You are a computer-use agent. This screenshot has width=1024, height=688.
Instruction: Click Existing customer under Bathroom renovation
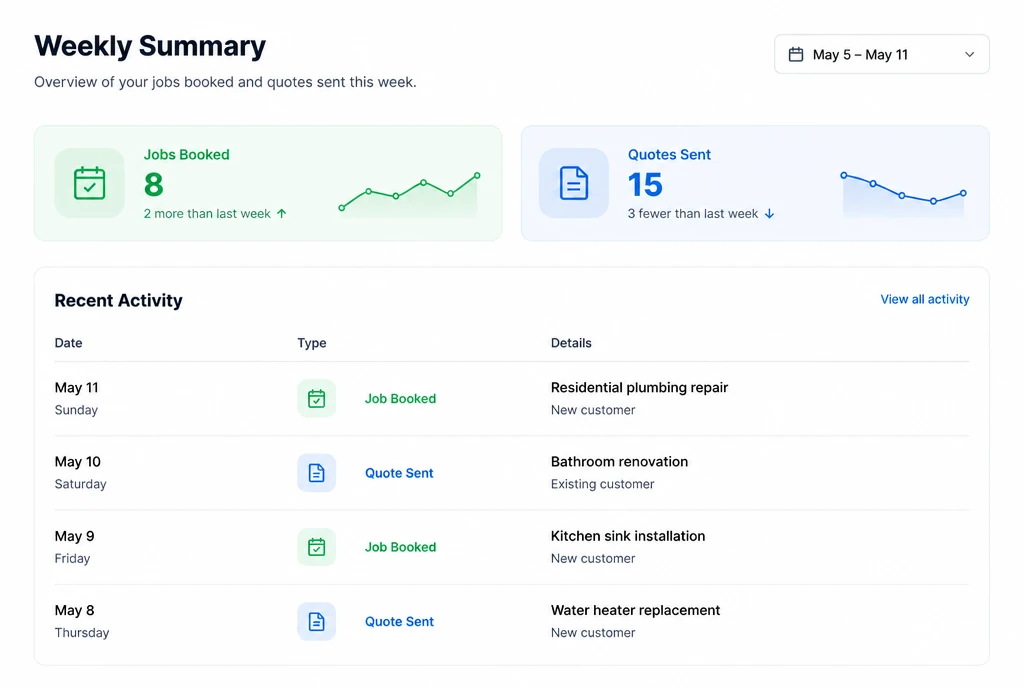coord(602,484)
